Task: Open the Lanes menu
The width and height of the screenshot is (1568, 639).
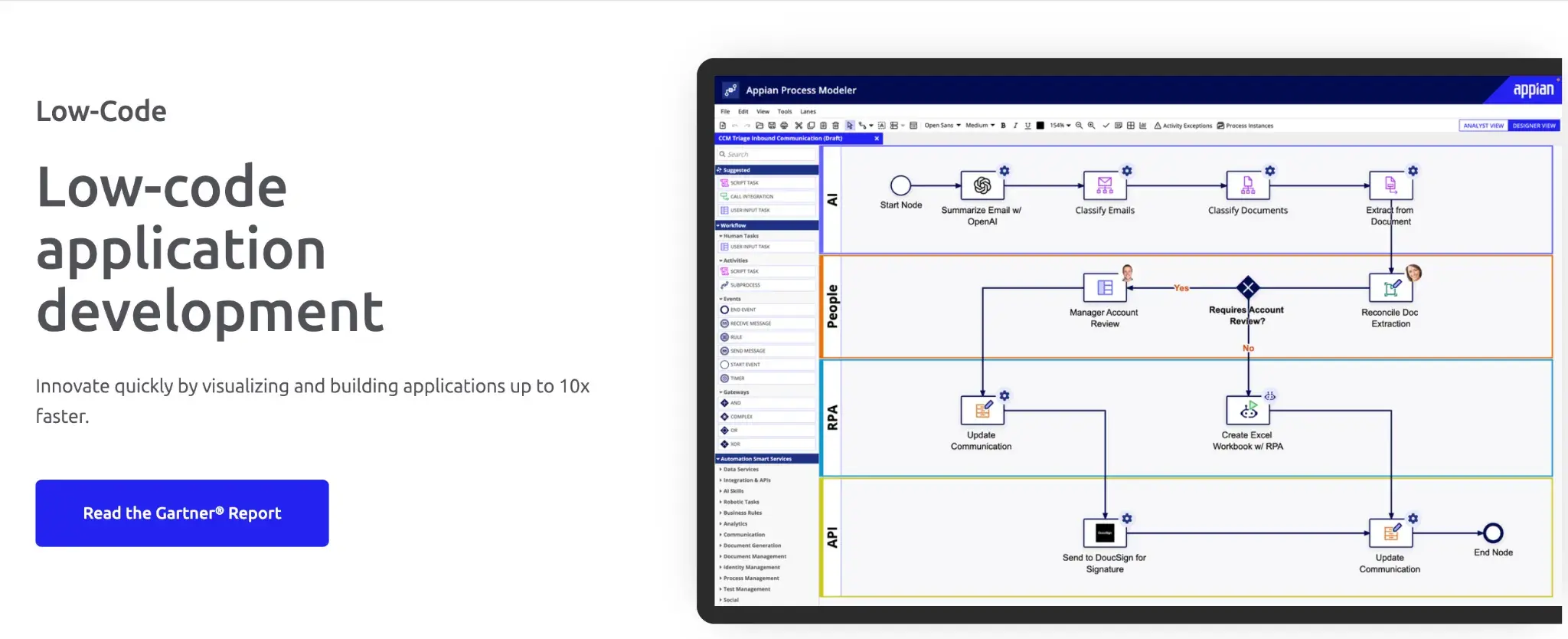Action: 808,112
